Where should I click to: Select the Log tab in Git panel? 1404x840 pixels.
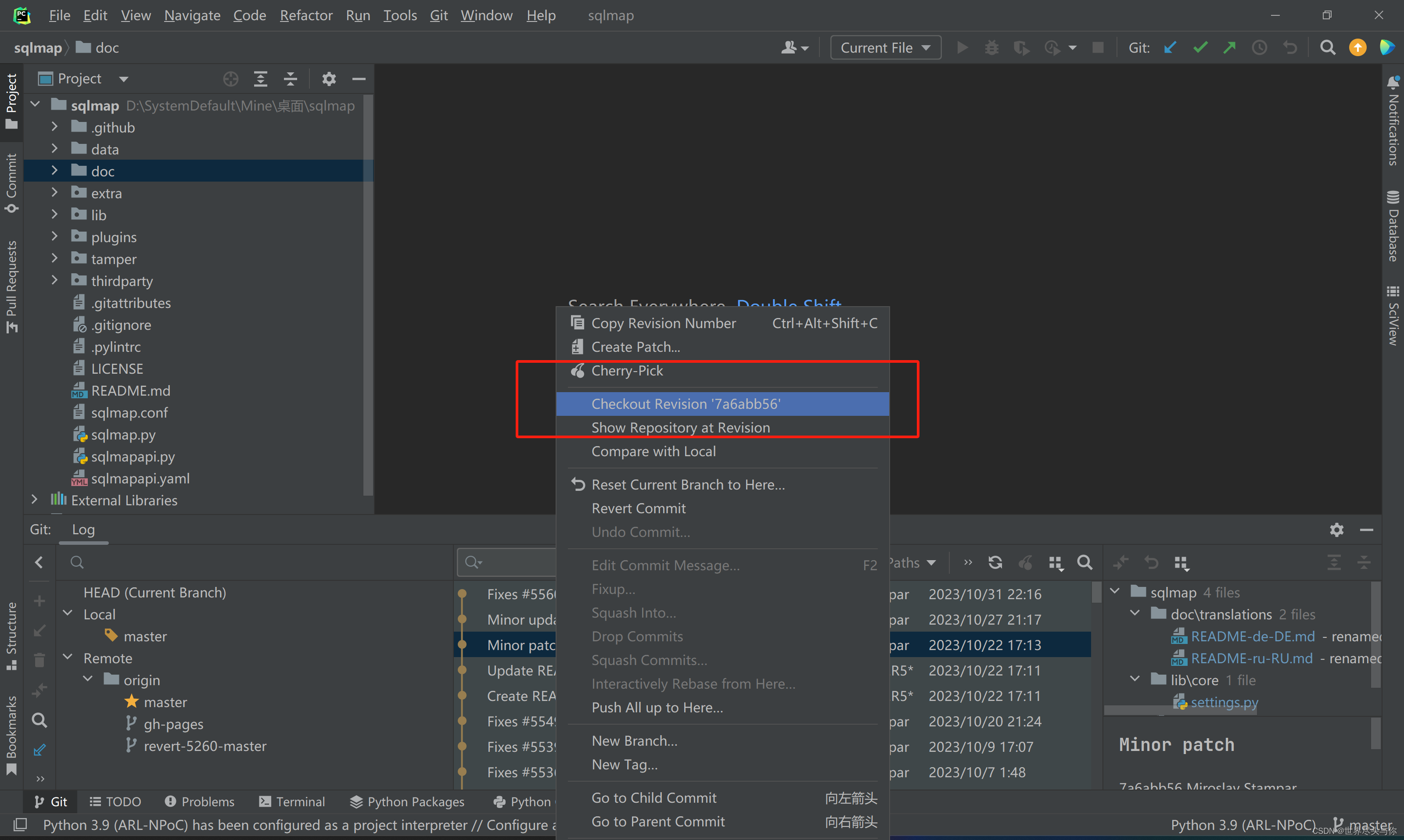(83, 530)
